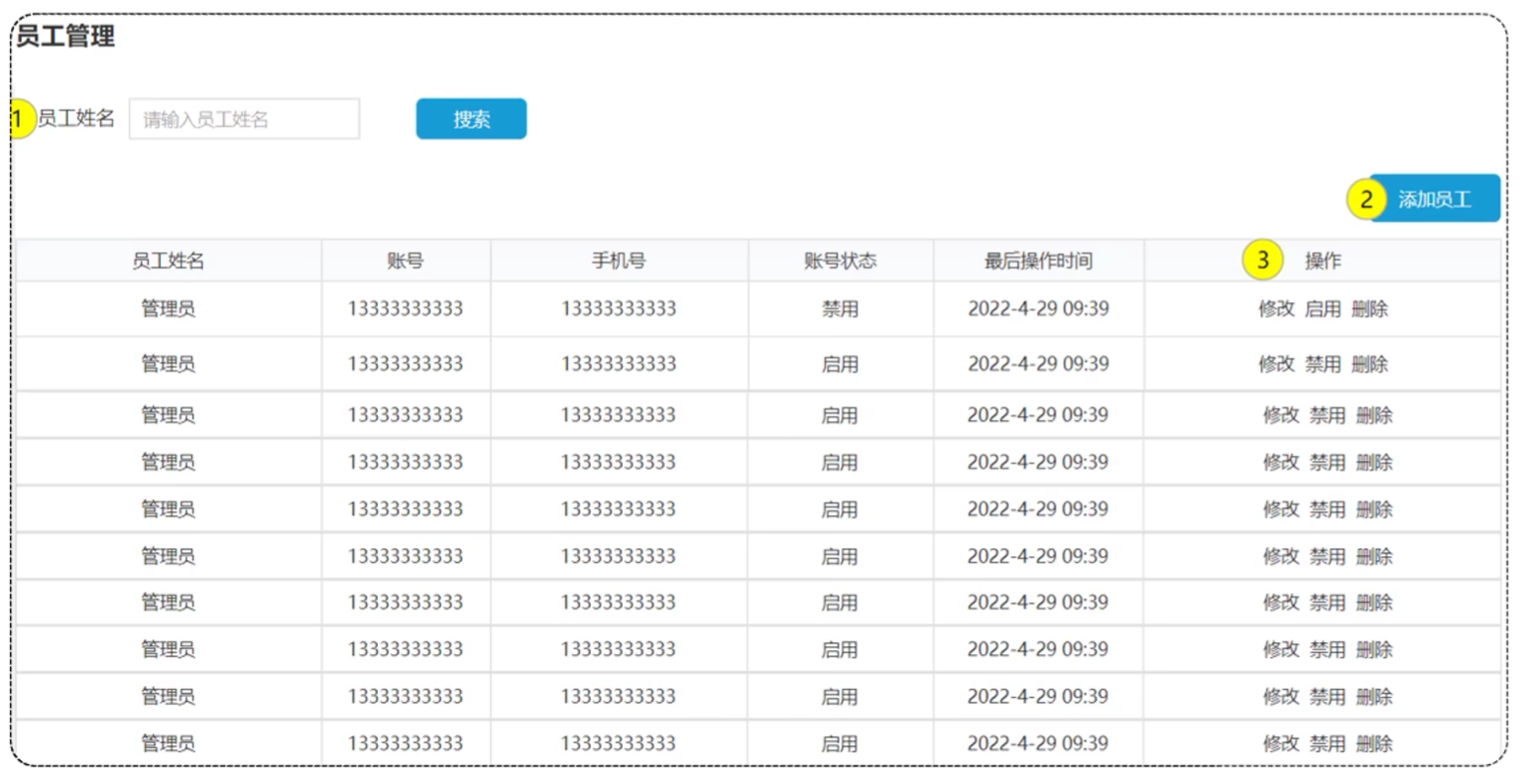1524x784 pixels.
Task: Click the 账号 column header
Action: click(x=405, y=261)
